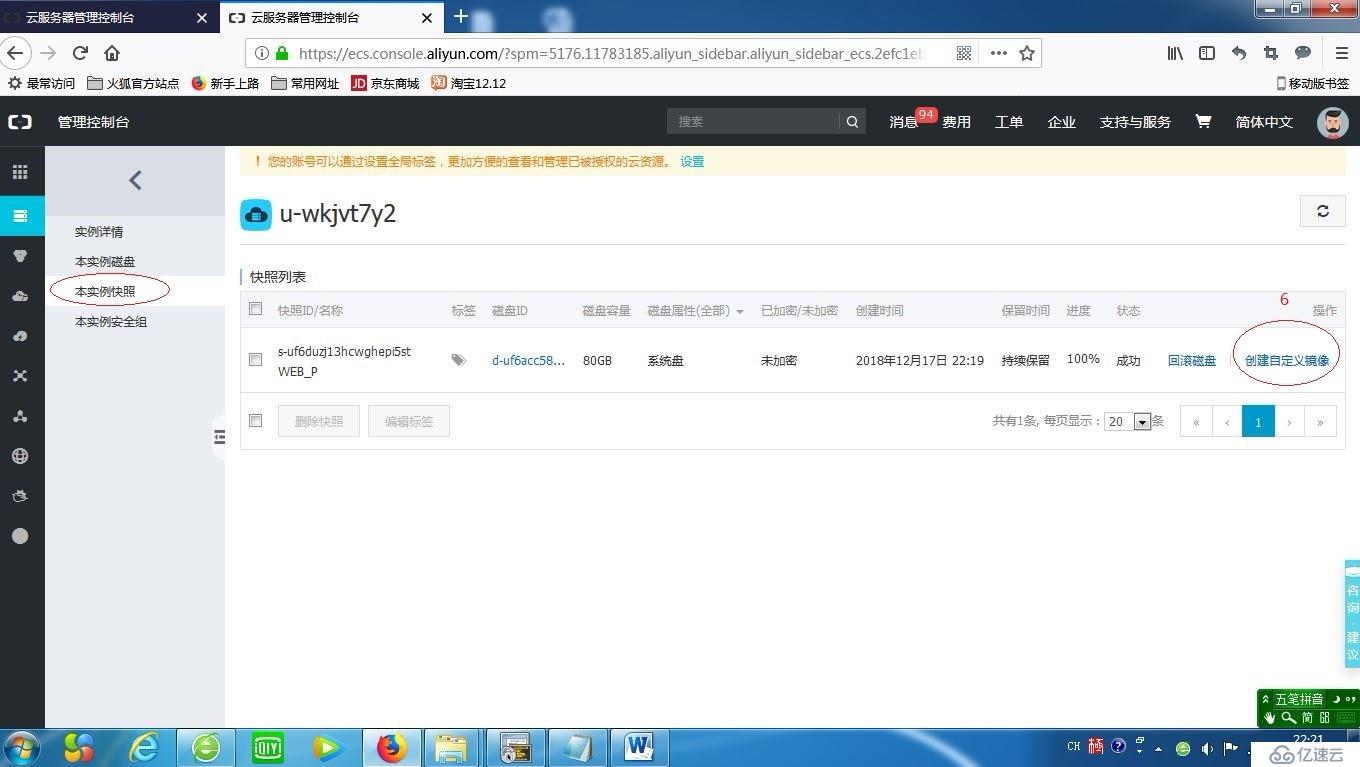
Task: Open a new browser tab
Action: point(461,16)
